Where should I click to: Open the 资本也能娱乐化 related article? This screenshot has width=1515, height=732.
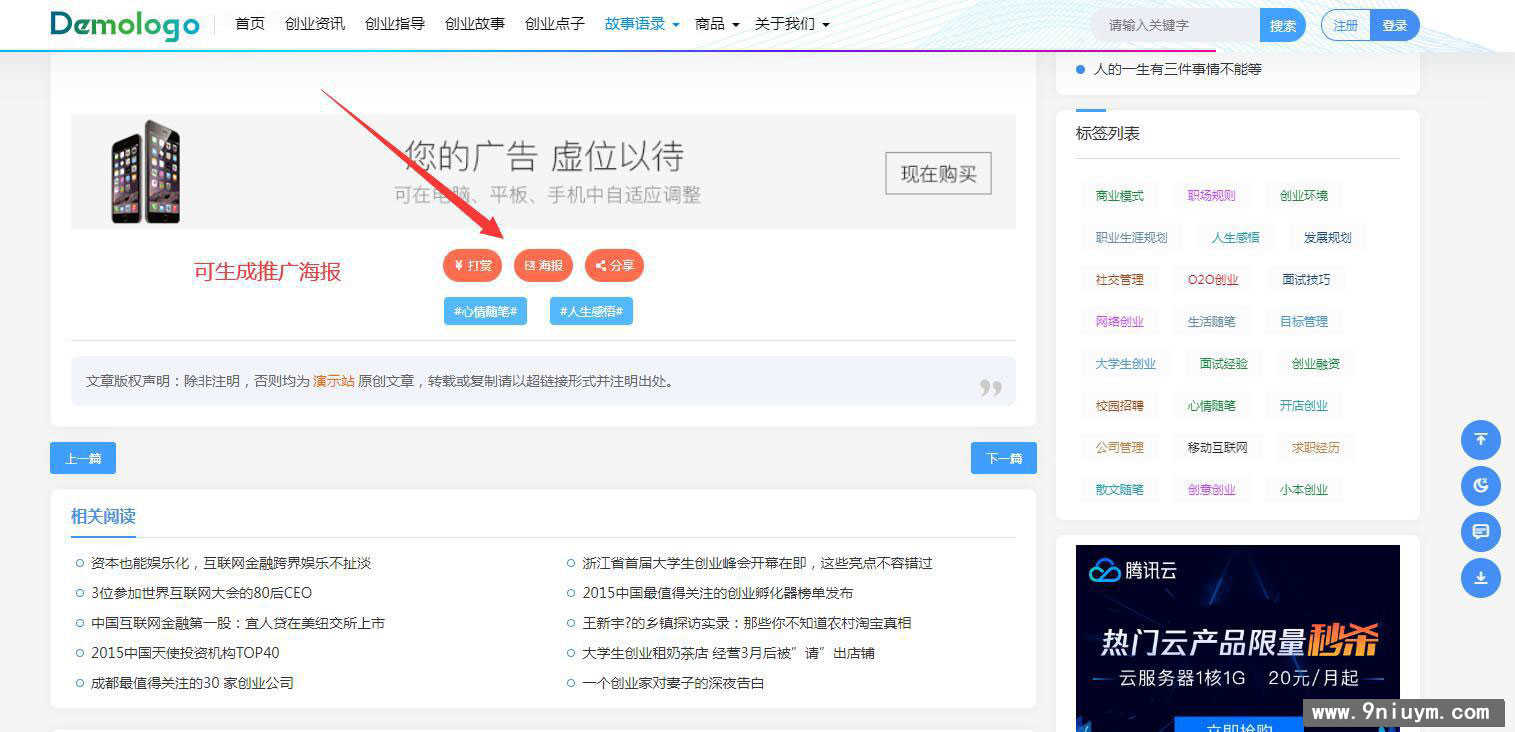click(x=233, y=563)
